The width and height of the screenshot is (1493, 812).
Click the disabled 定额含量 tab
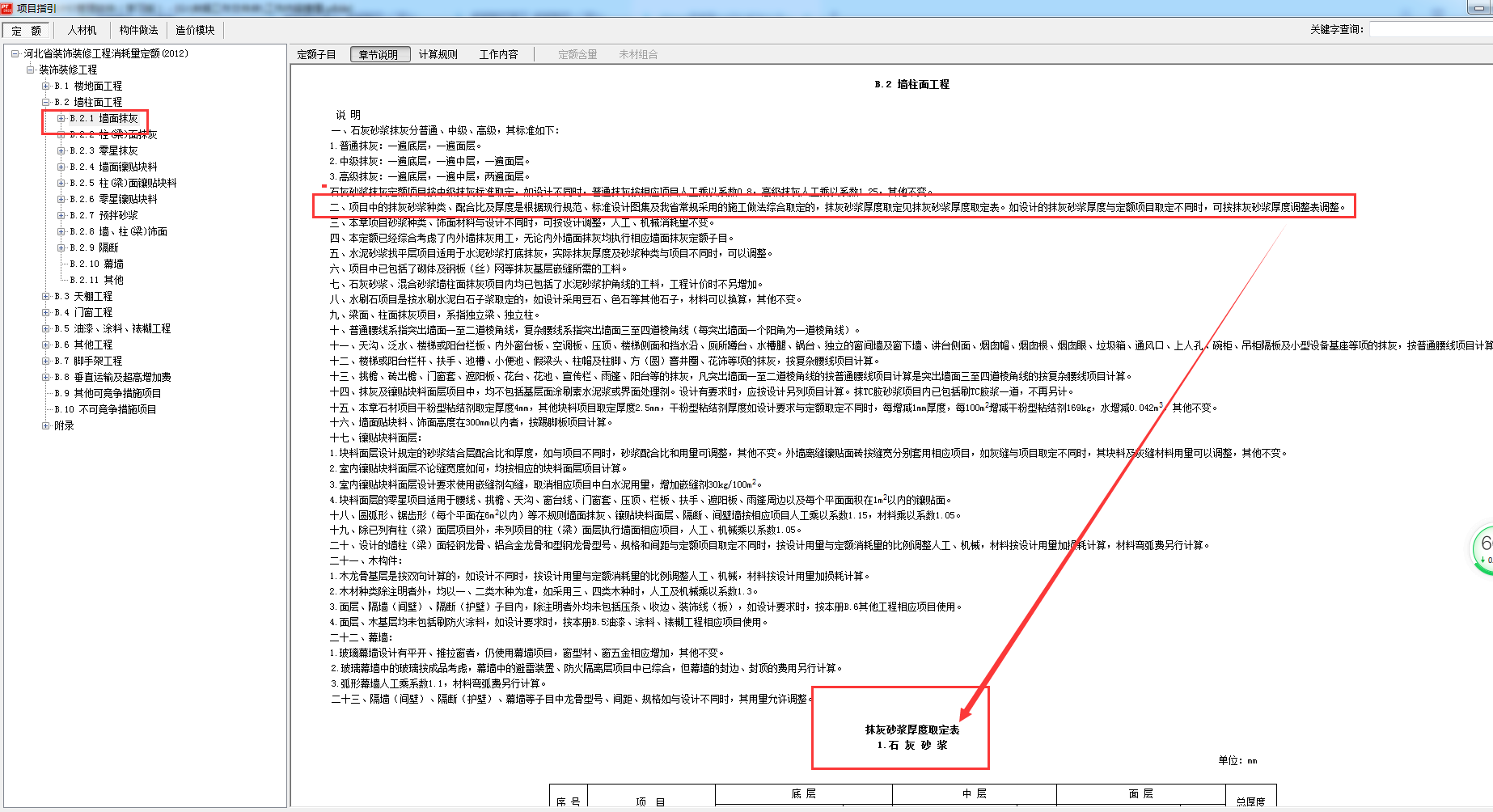coord(577,54)
